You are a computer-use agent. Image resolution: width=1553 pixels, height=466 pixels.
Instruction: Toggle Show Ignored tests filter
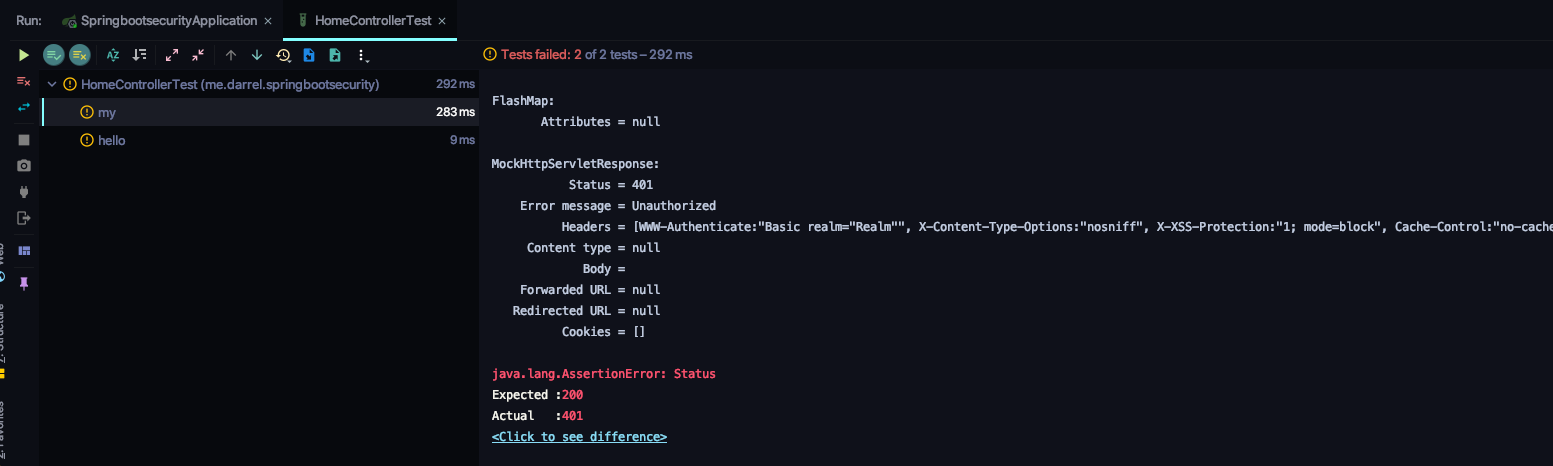click(80, 55)
